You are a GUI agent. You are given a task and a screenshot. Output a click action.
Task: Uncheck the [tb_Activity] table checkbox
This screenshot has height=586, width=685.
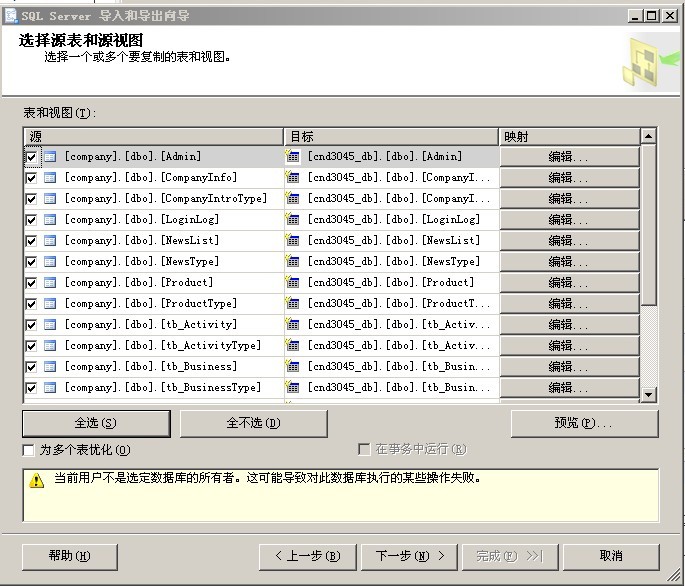coord(31,325)
